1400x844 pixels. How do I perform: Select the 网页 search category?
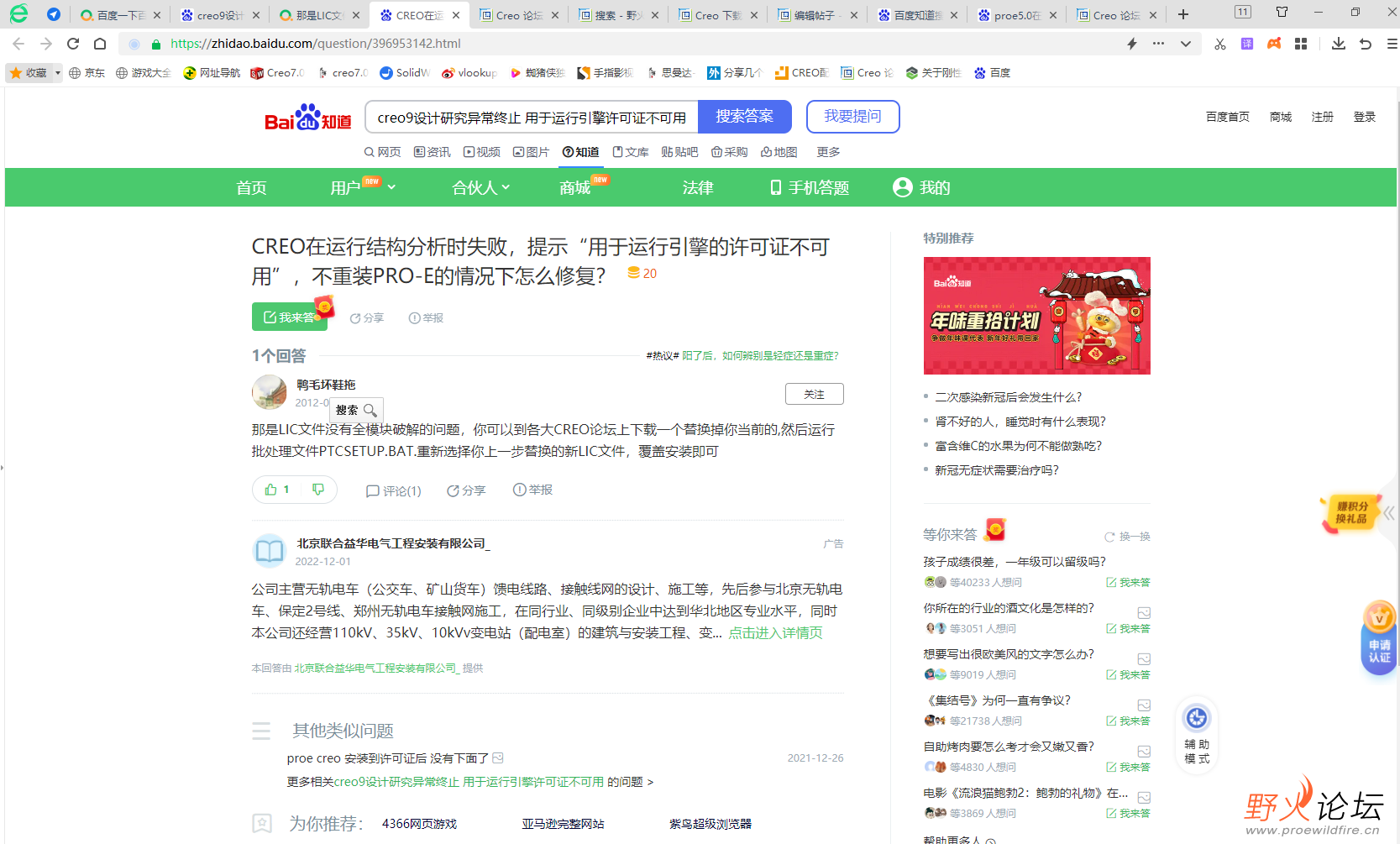382,152
